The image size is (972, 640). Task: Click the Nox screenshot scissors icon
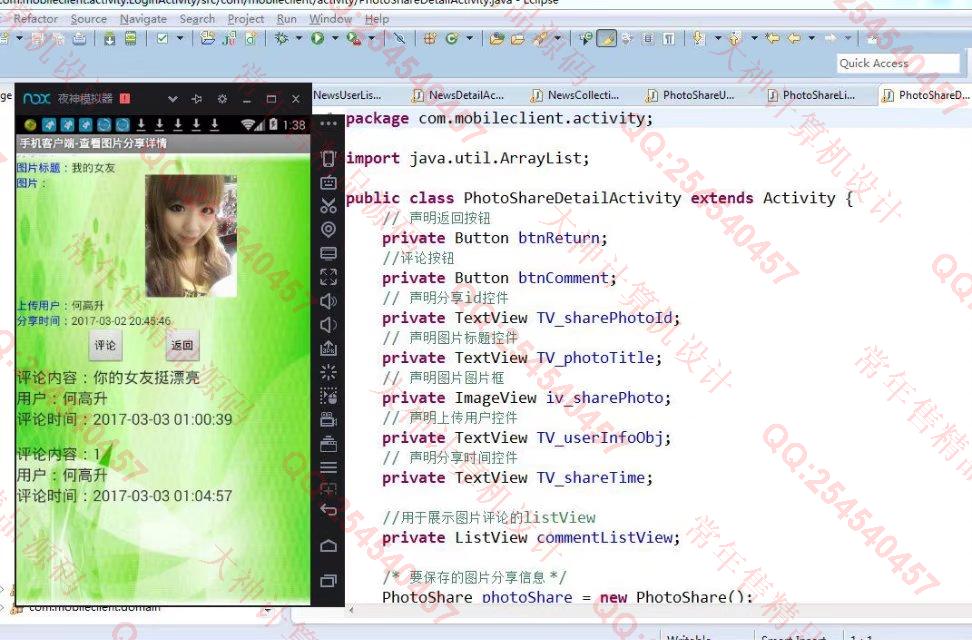[329, 205]
